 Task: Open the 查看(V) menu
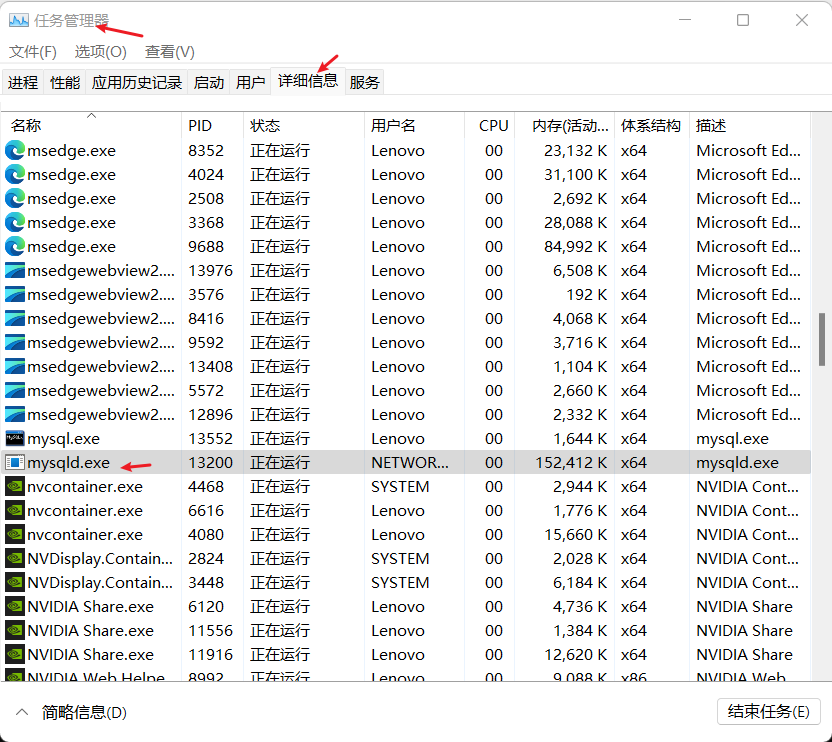[170, 52]
